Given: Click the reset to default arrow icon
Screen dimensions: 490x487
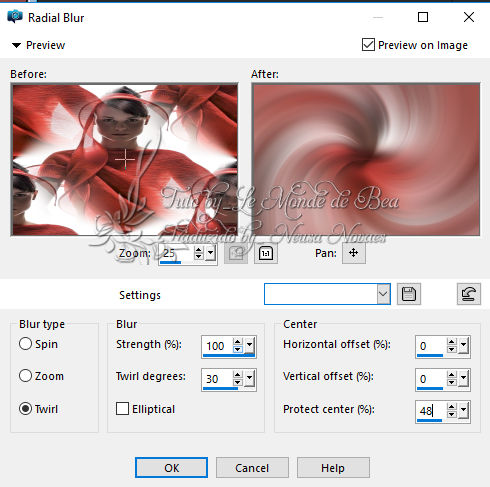Looking at the screenshot, I should click(469, 294).
